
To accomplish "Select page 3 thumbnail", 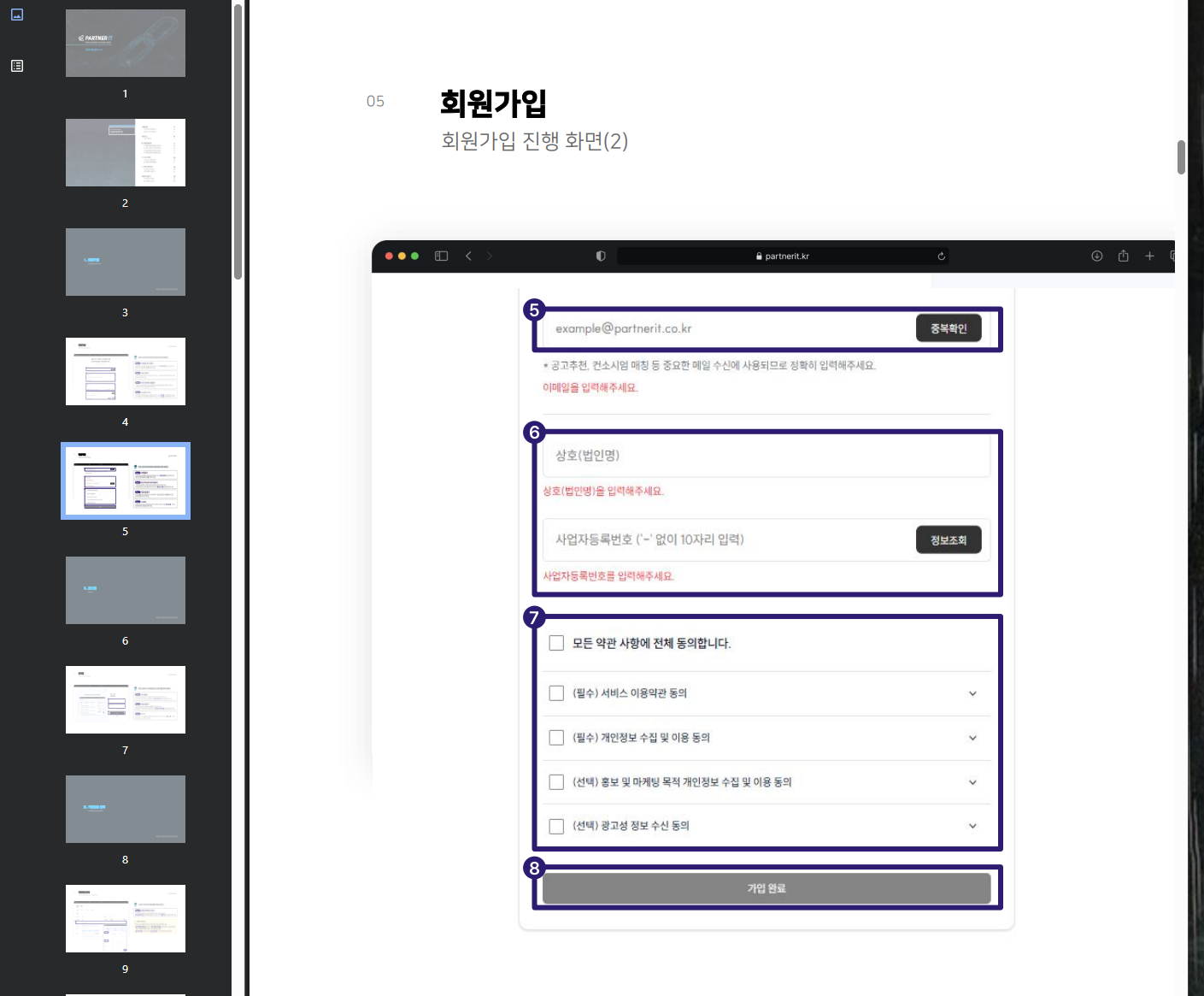I will 126,262.
